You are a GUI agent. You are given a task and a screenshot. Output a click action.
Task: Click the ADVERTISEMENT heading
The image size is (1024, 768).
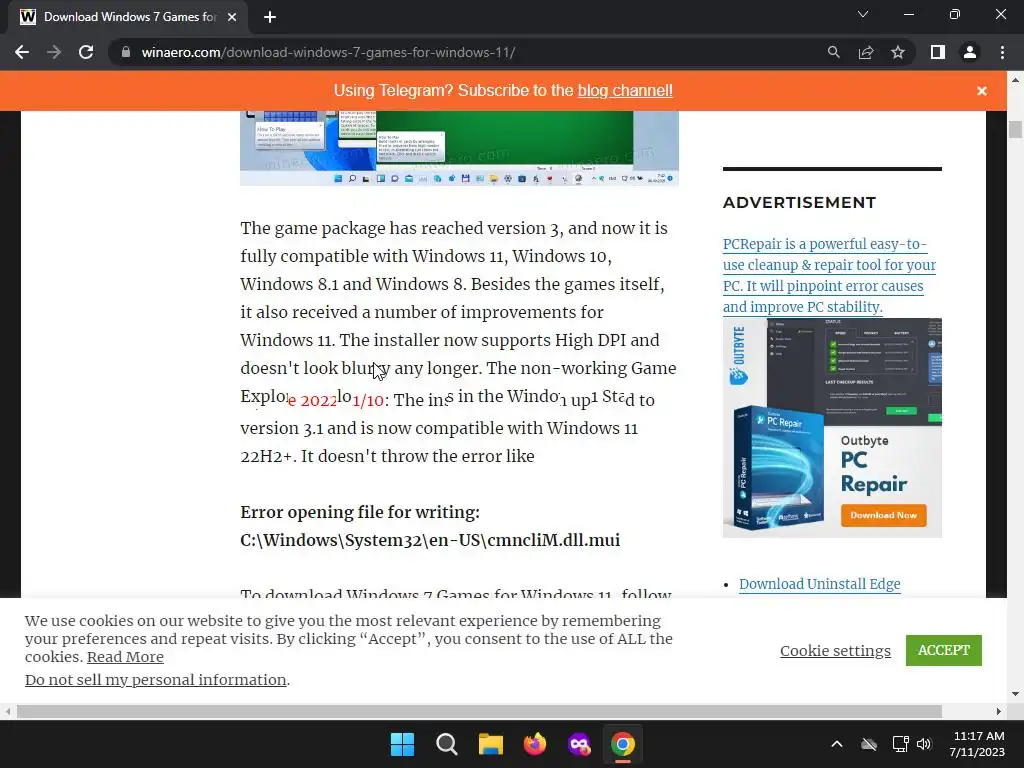pyautogui.click(x=799, y=202)
